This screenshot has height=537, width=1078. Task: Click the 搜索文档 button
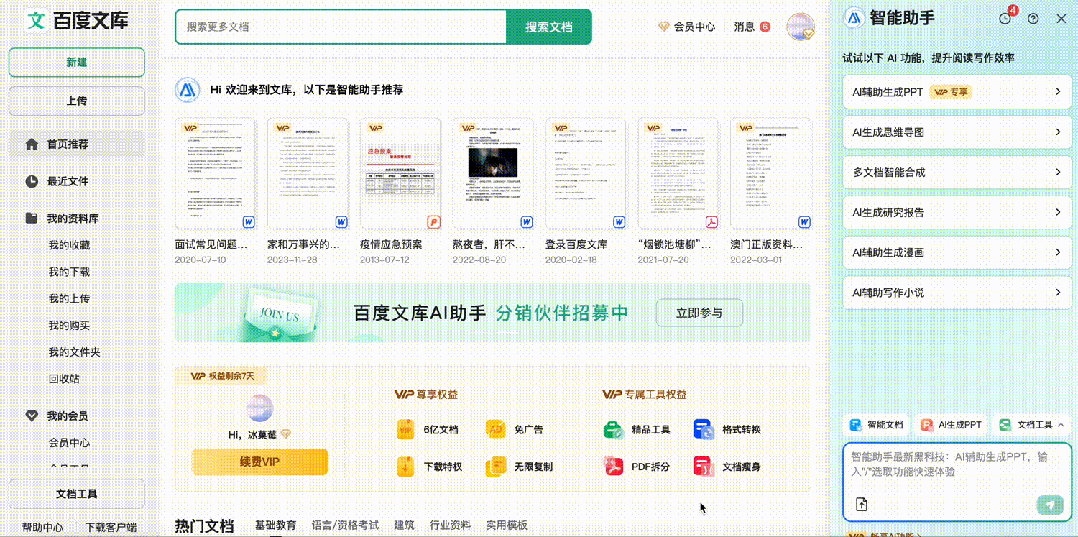point(548,27)
